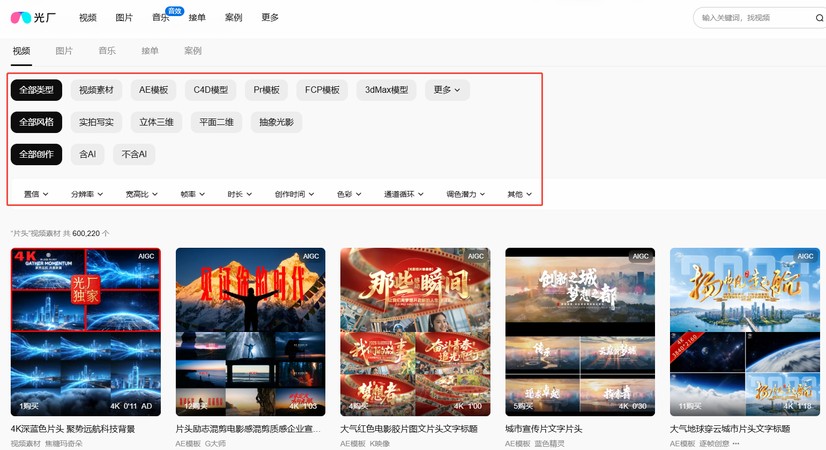Click title link 4K深蓝色片头 聚势远航科技背景
The width and height of the screenshot is (826, 450).
(73, 429)
